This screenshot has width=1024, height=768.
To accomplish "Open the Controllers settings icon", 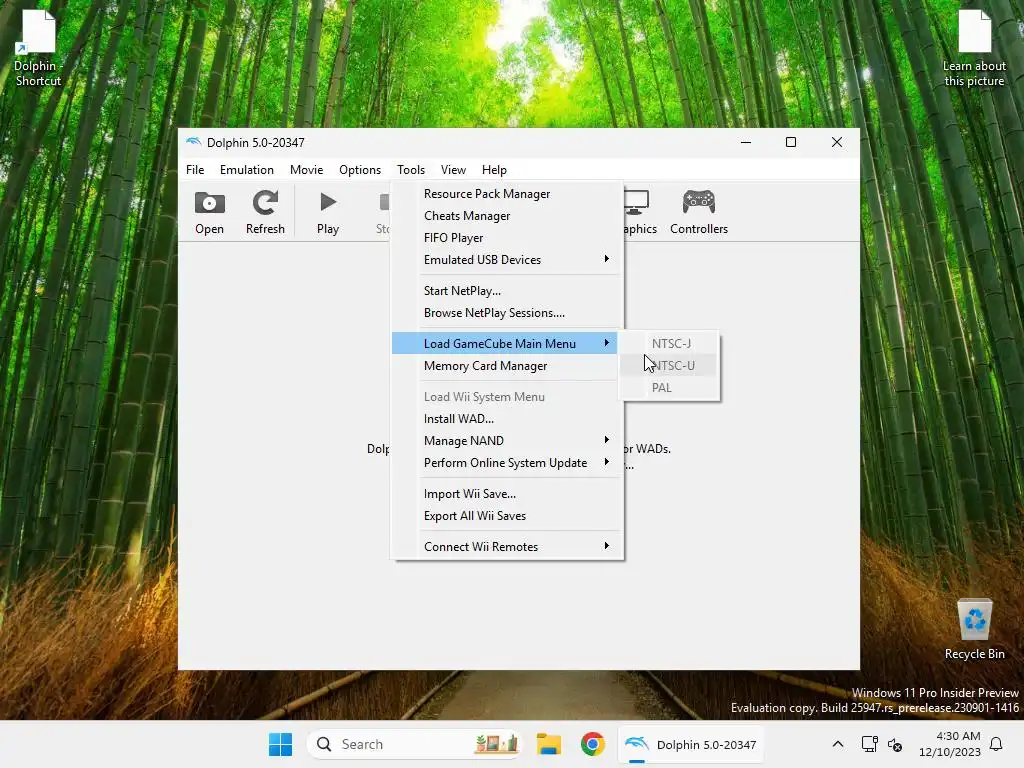I will 699,202.
